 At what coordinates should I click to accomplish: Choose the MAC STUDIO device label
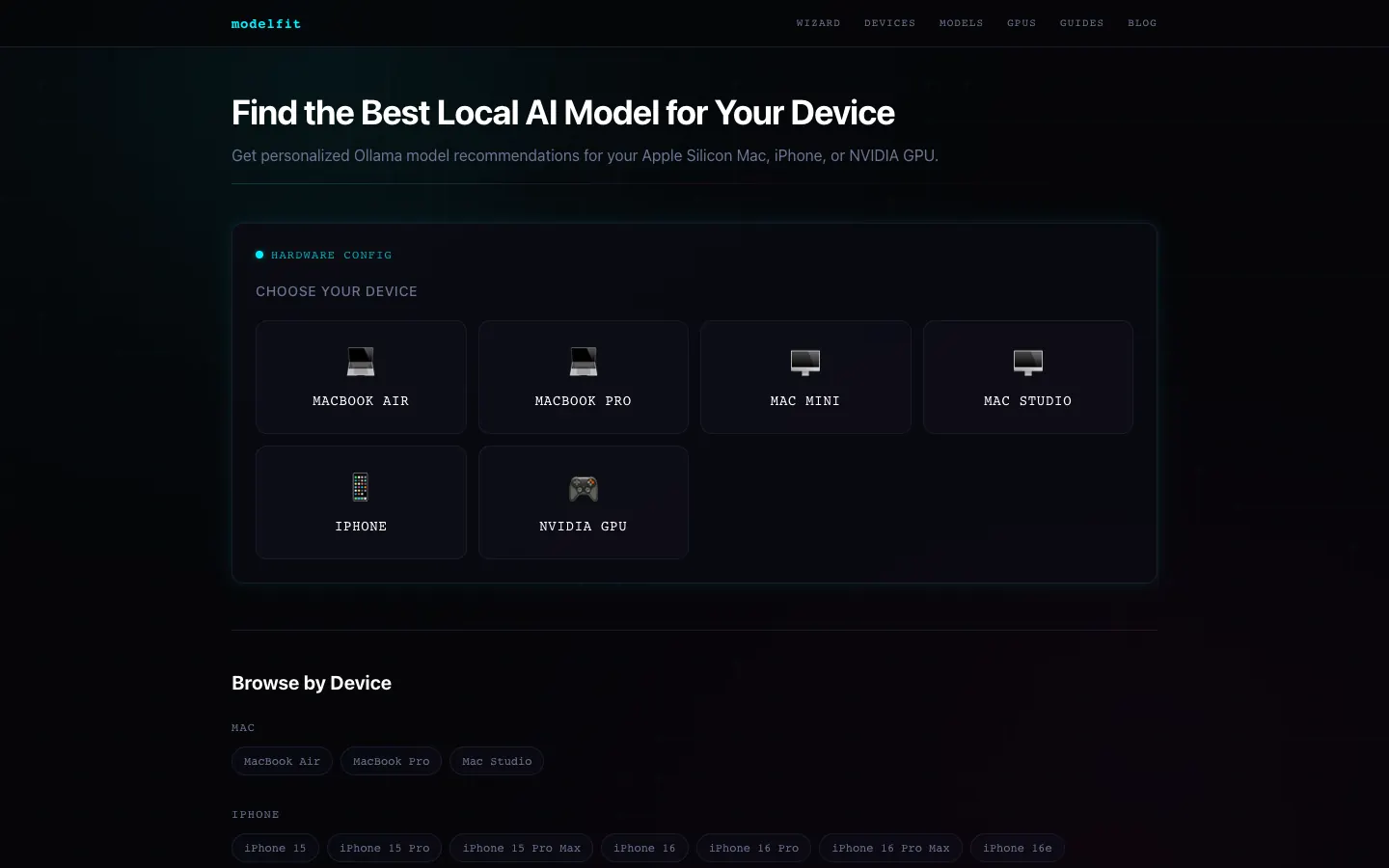(x=1028, y=401)
